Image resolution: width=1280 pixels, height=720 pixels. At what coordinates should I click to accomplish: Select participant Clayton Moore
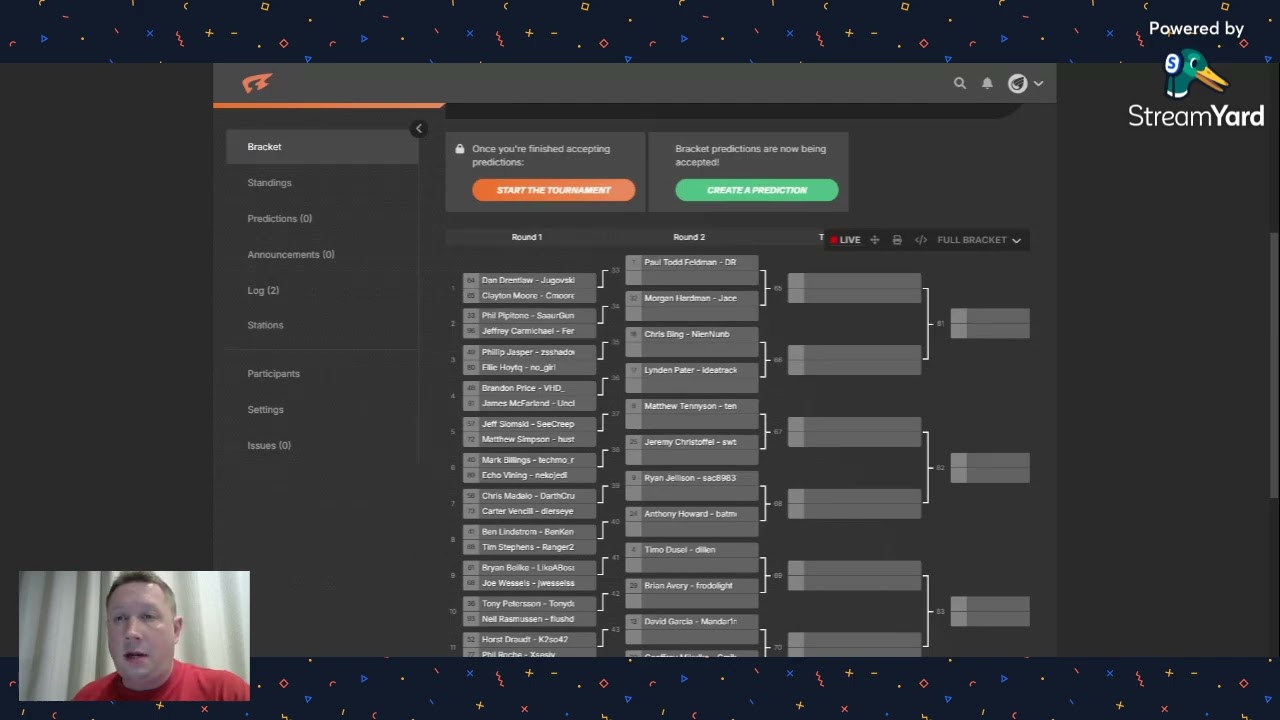click(529, 296)
